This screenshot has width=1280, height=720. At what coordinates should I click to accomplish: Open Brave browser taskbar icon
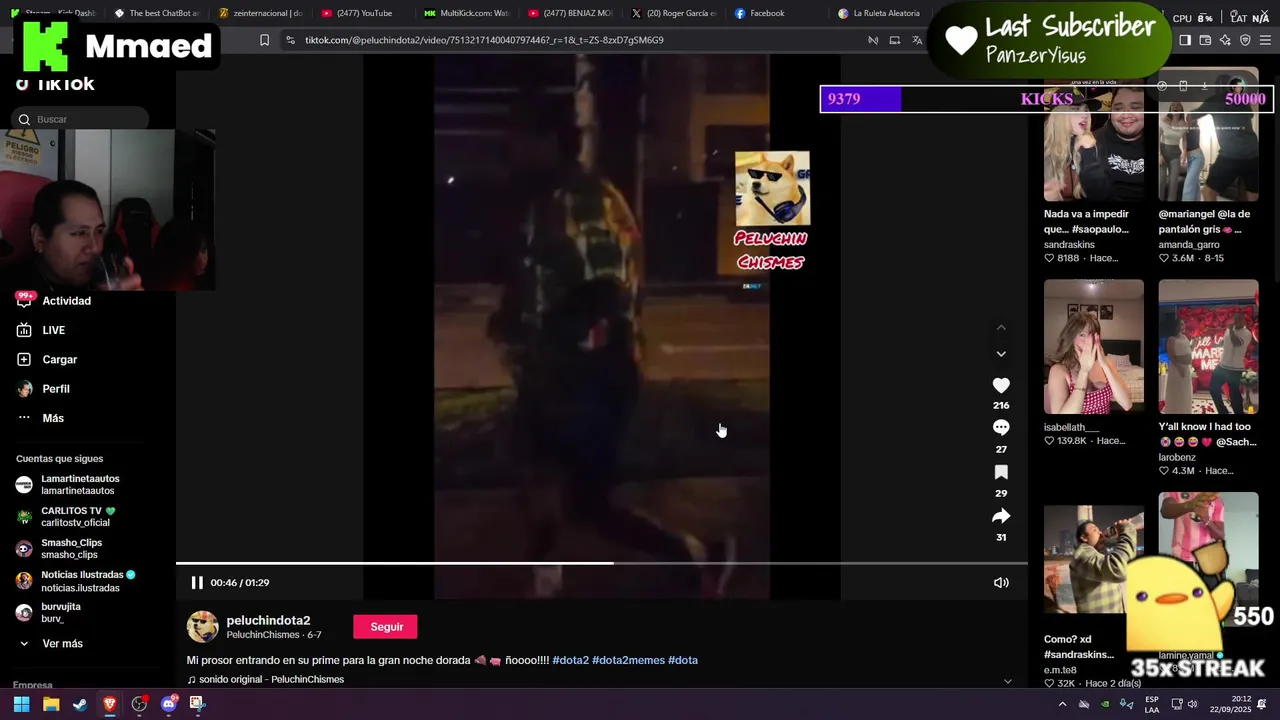[x=110, y=704]
